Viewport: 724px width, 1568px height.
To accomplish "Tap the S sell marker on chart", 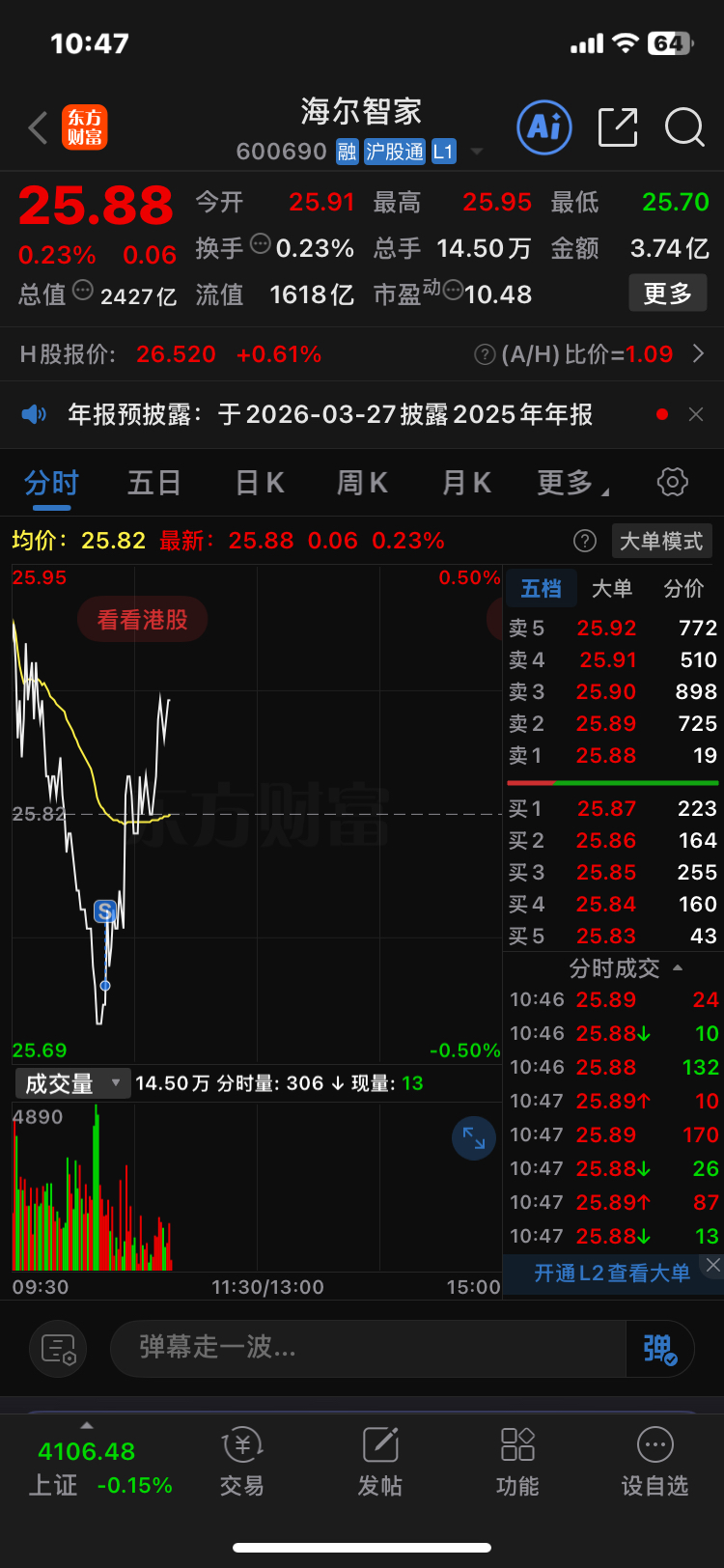I will pyautogui.click(x=105, y=911).
